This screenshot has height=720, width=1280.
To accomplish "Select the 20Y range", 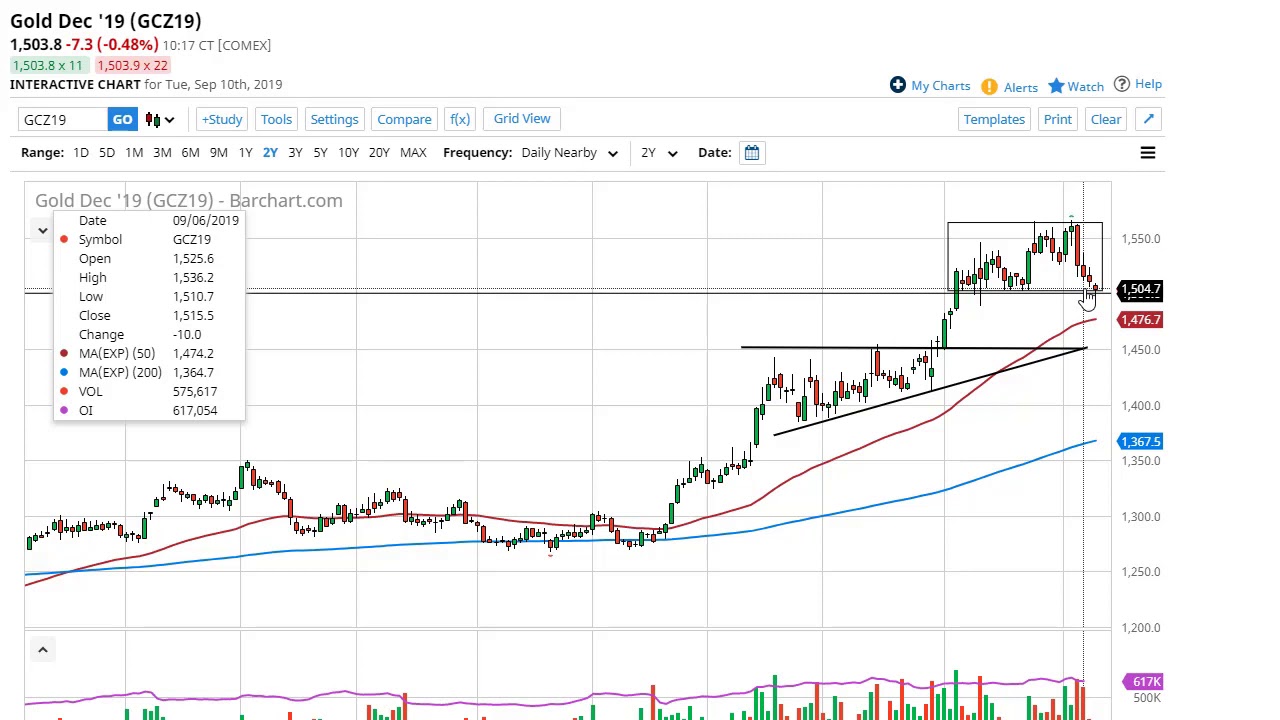I will point(379,152).
